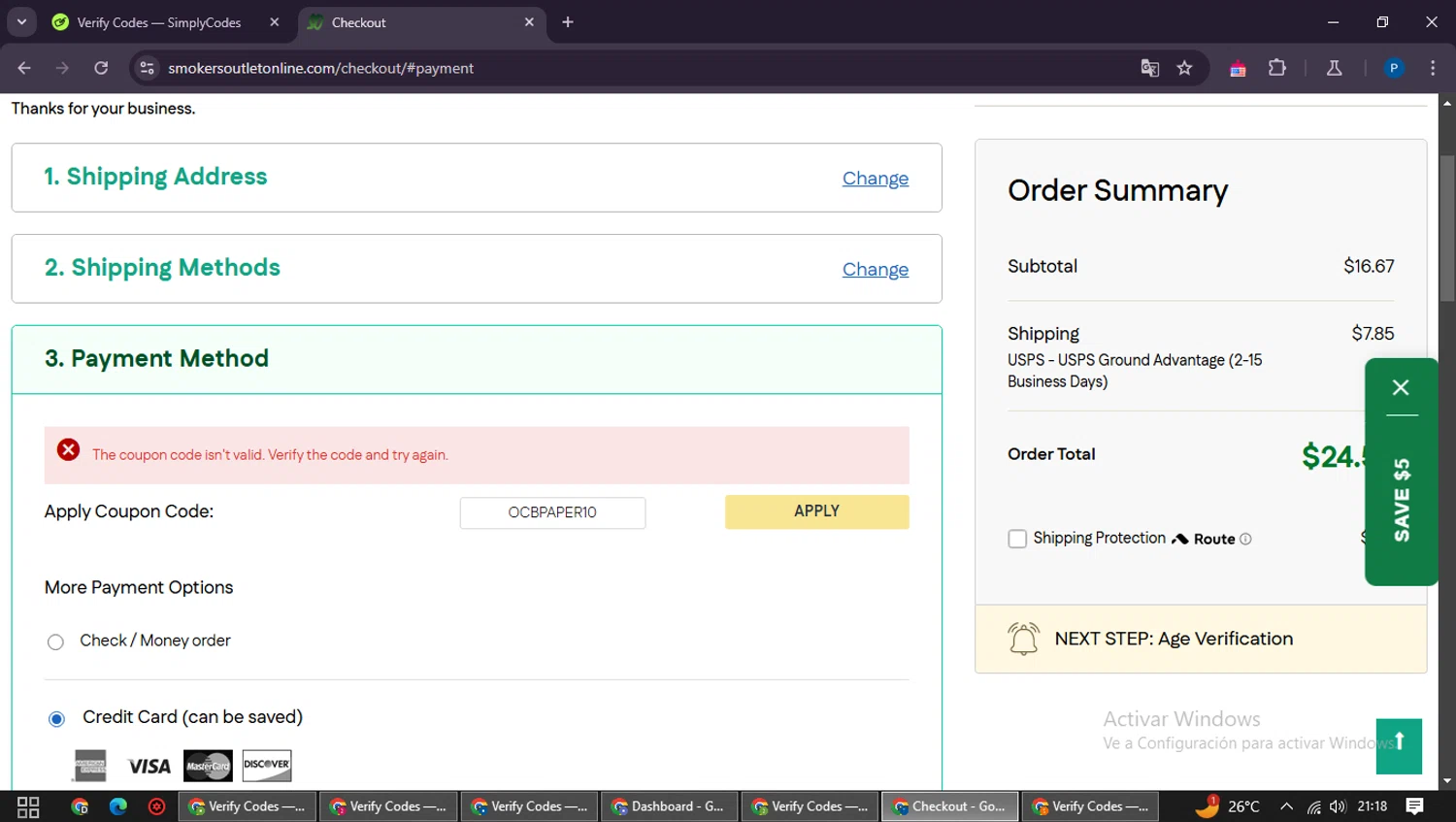This screenshot has height=822, width=1456.
Task: Open the Windows Start menu
Action: click(28, 806)
